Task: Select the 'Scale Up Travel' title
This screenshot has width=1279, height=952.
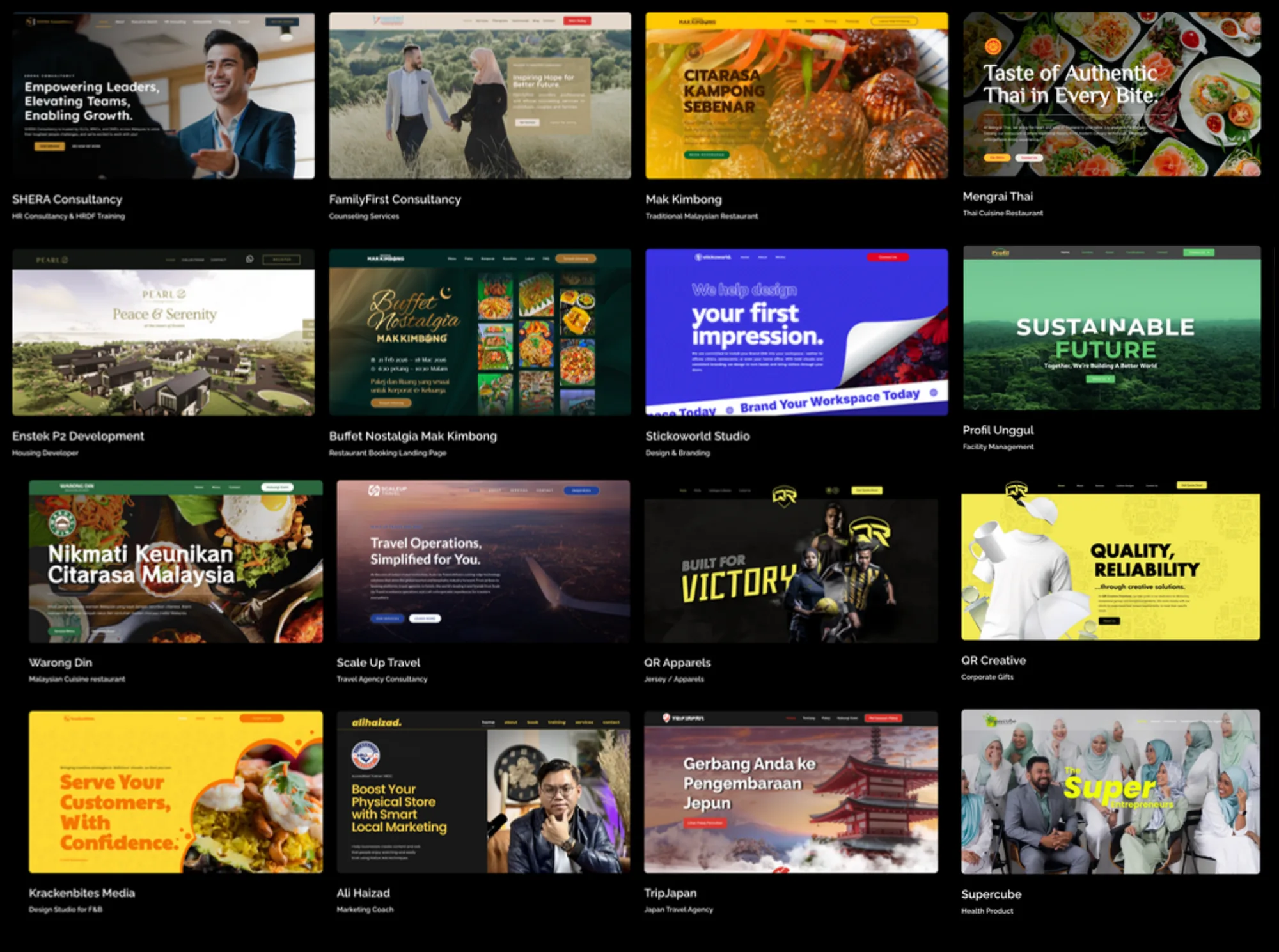Action: point(379,663)
